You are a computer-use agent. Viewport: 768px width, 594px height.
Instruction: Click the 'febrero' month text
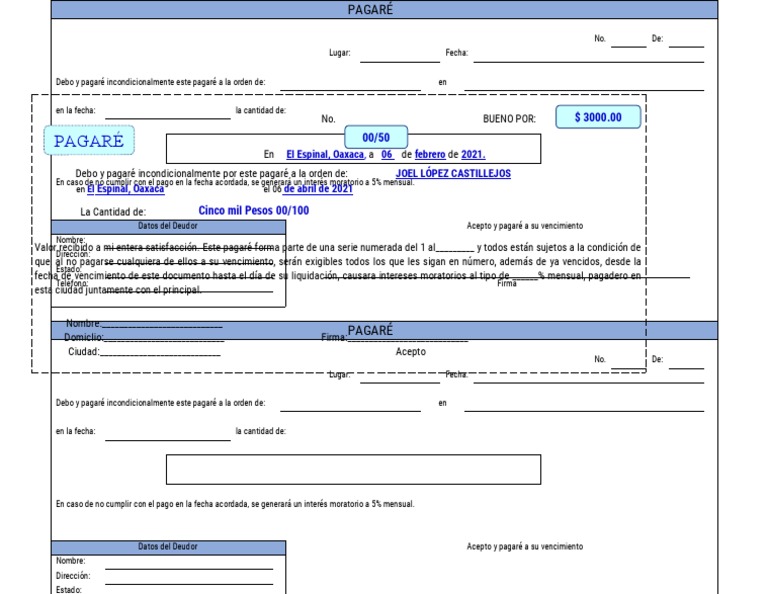(x=430, y=154)
